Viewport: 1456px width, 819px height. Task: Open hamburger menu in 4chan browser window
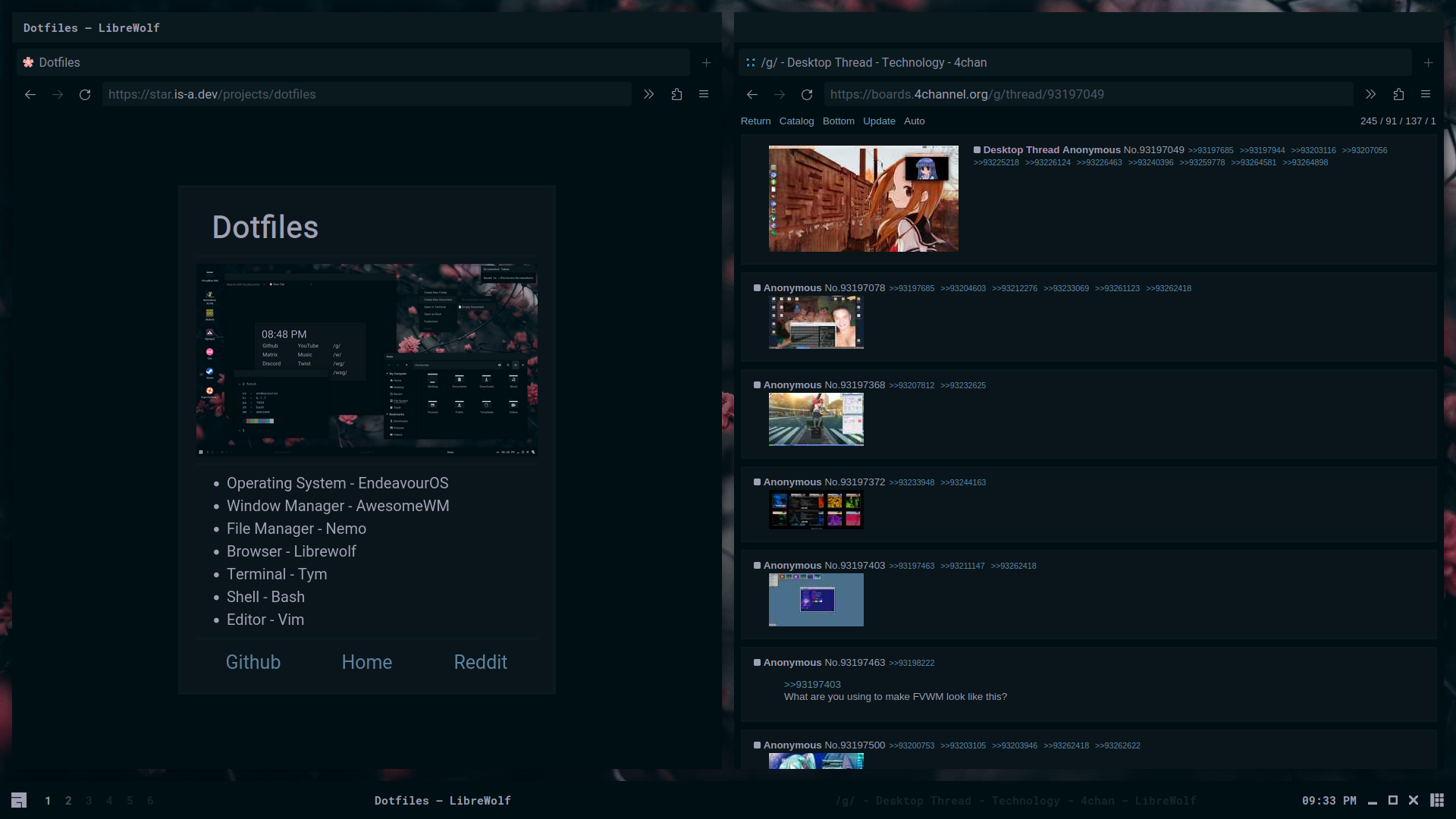pos(1426,95)
